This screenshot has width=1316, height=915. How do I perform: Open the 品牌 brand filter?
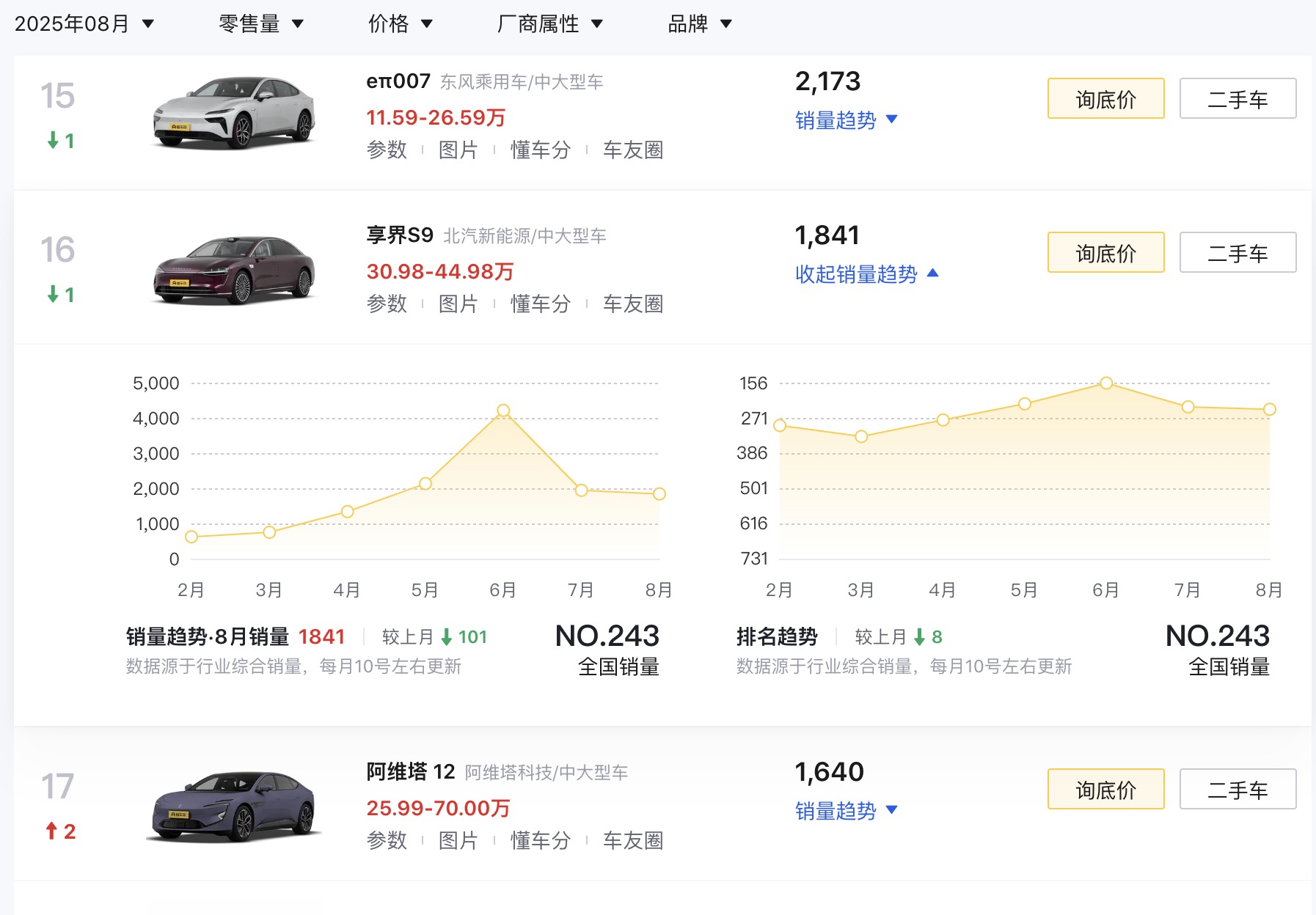tap(699, 23)
